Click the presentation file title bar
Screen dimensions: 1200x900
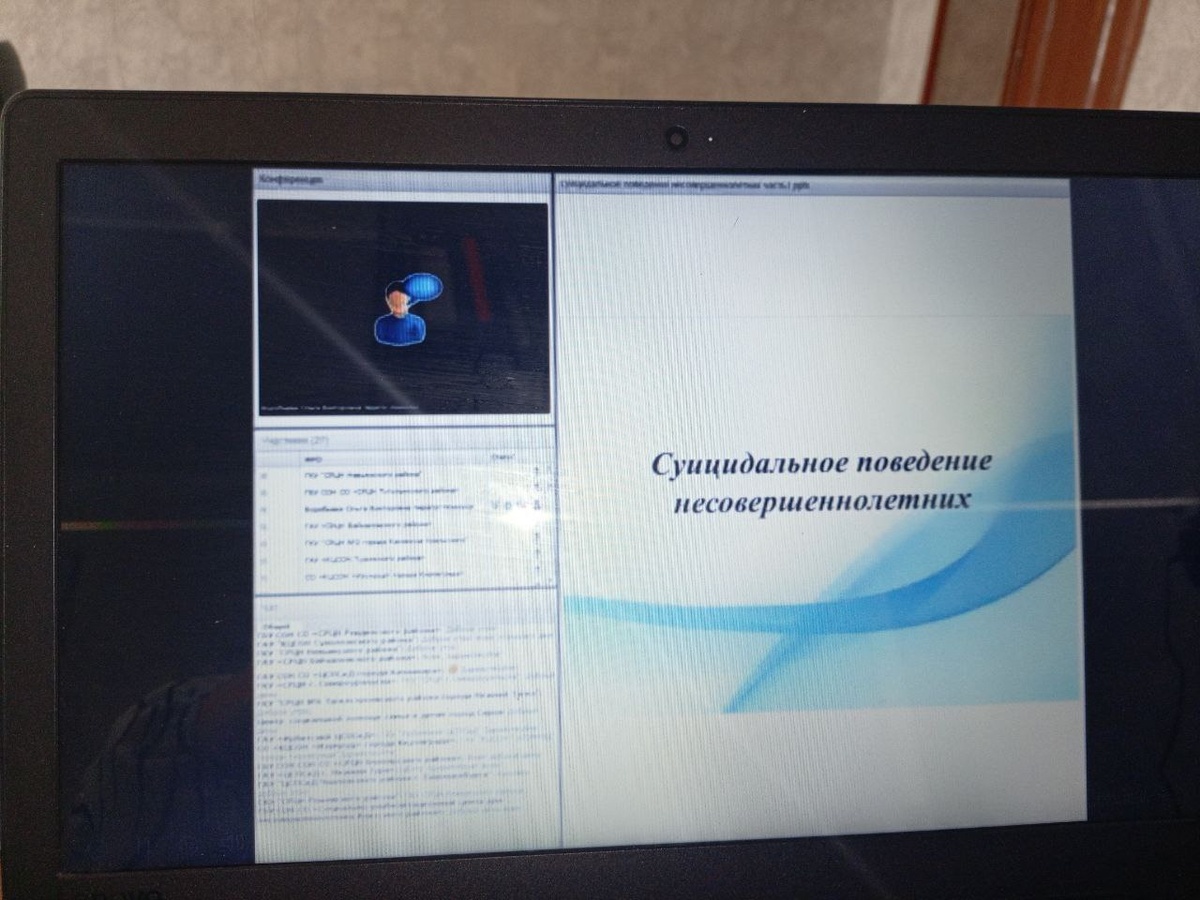coord(812,185)
